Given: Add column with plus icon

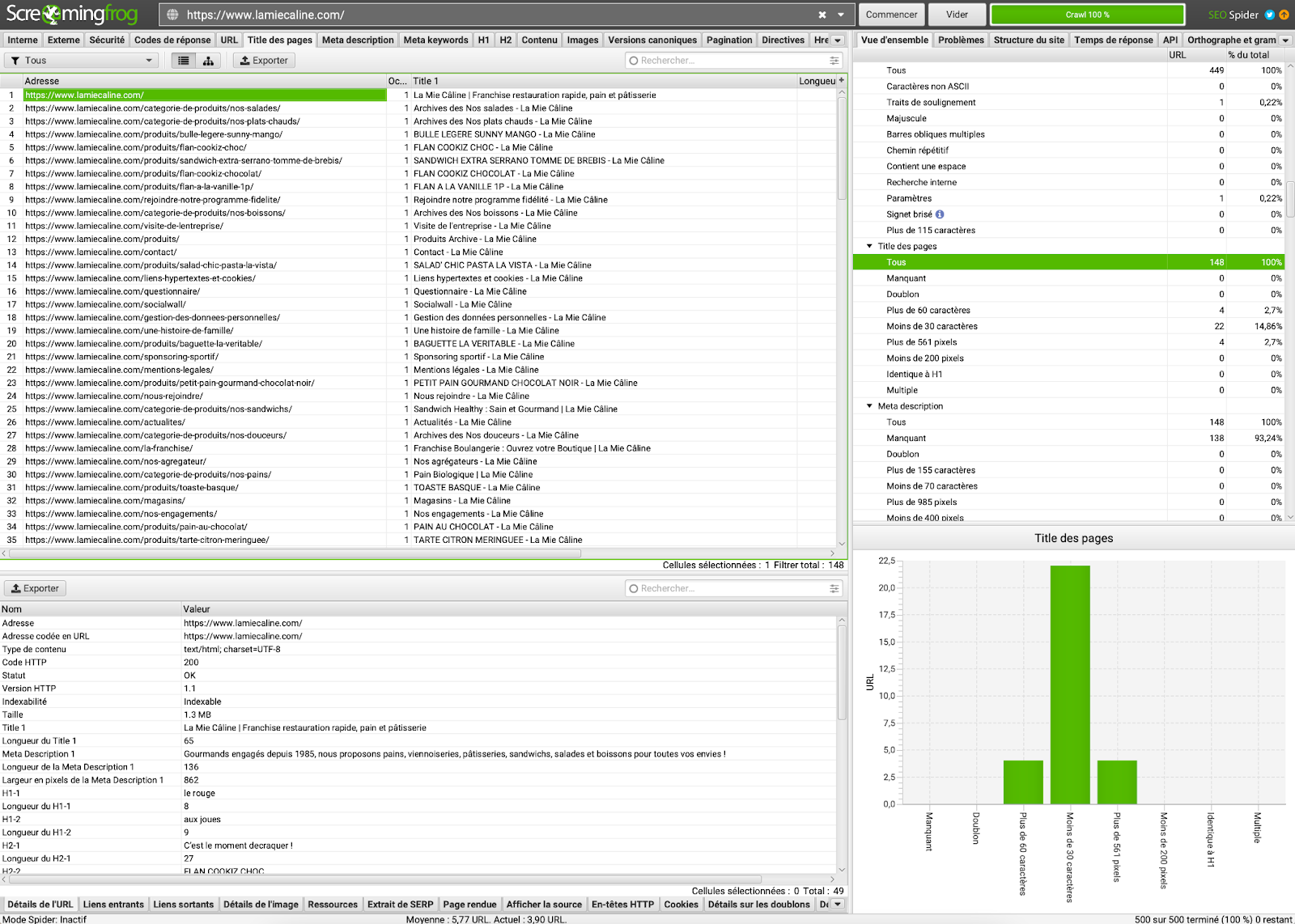Looking at the screenshot, I should pos(842,81).
